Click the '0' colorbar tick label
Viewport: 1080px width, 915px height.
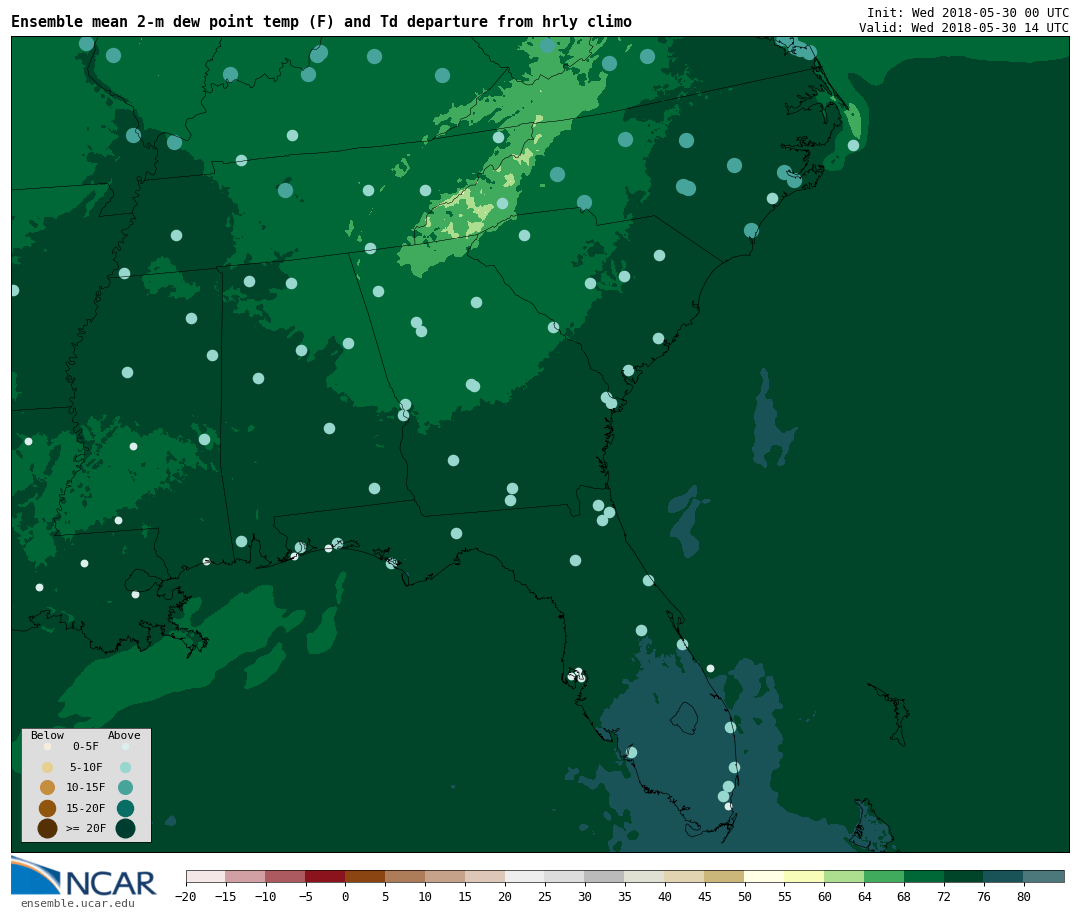[345, 897]
